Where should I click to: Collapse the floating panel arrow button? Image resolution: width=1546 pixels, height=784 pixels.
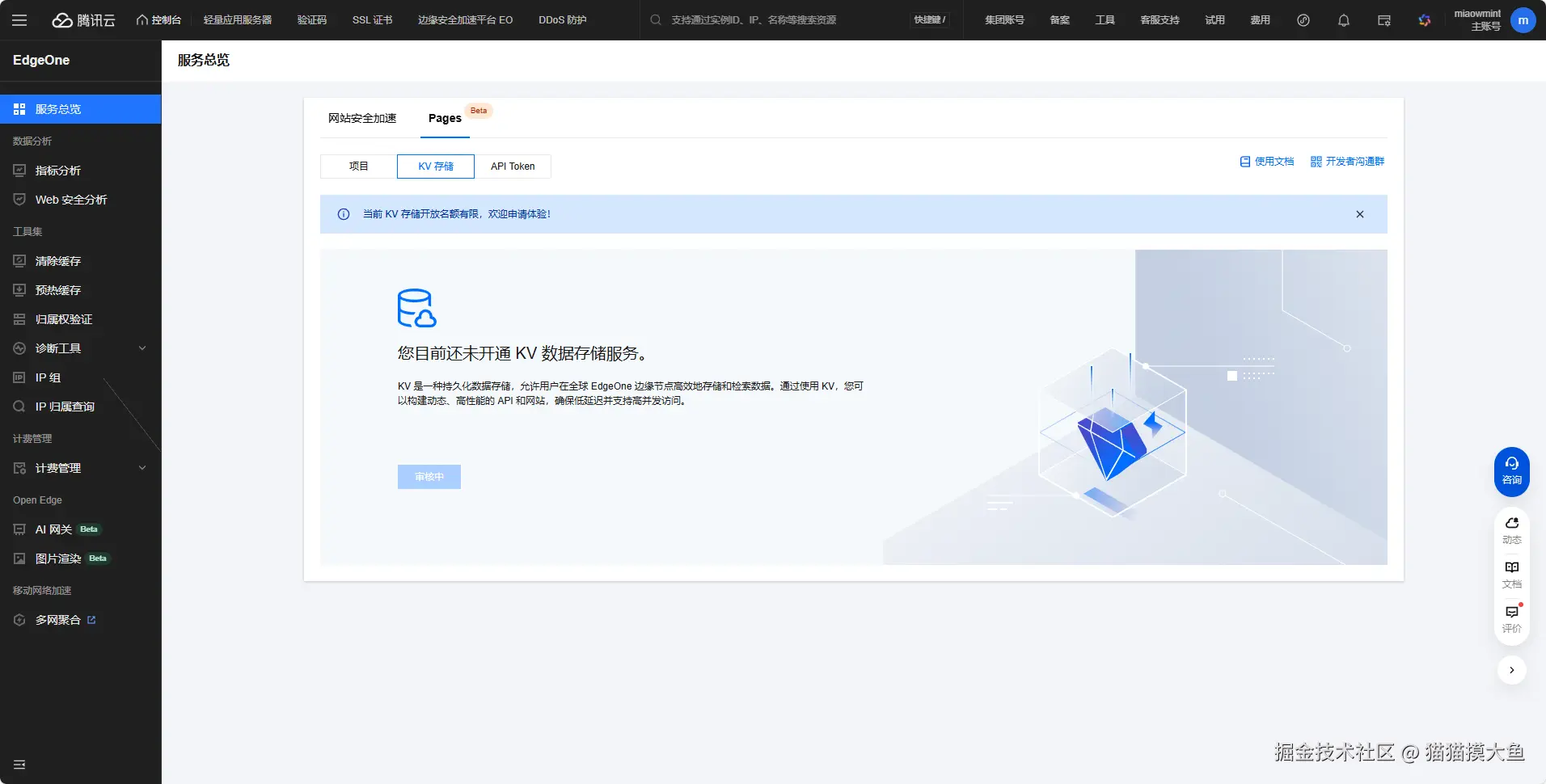(1512, 670)
